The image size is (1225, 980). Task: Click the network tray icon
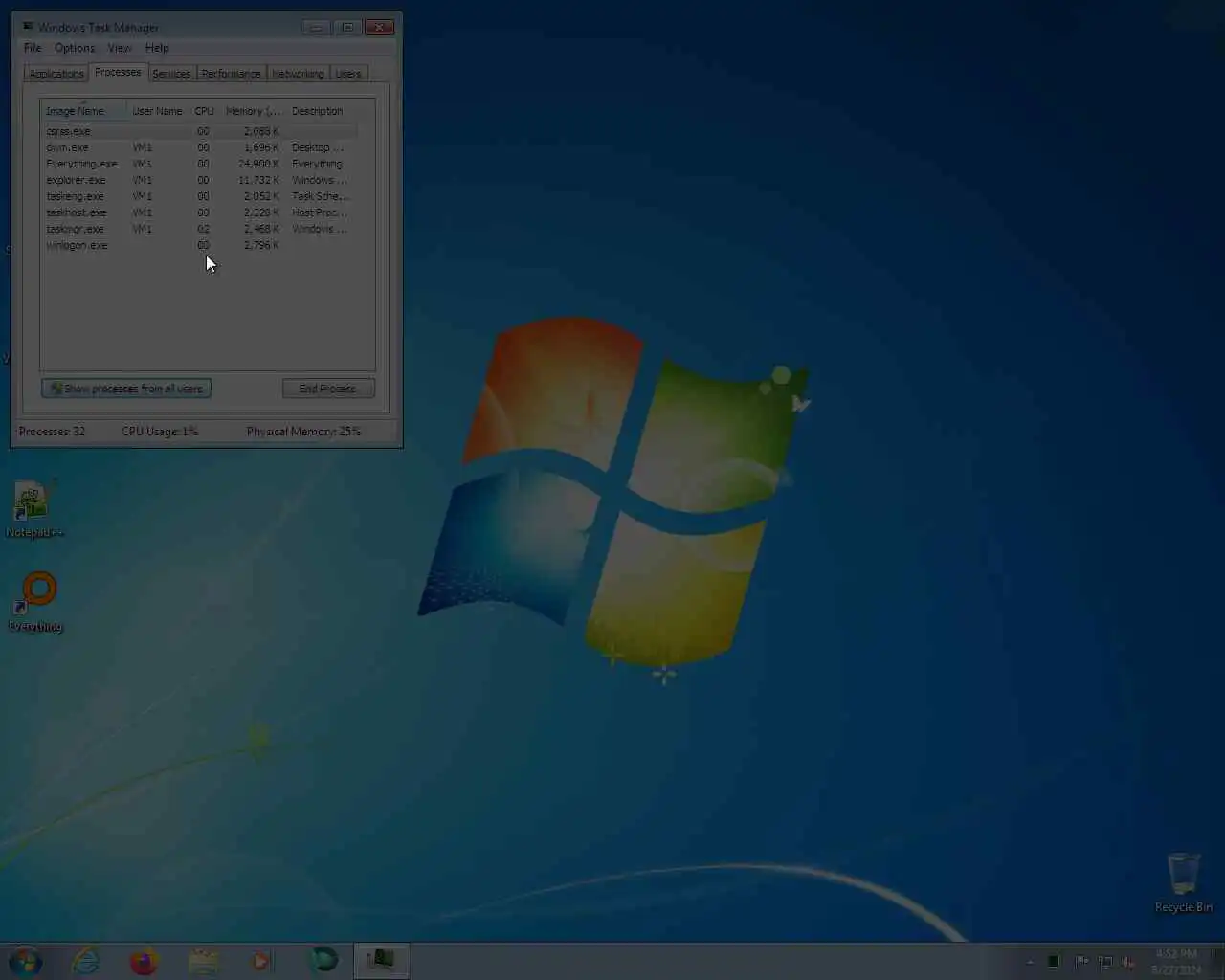tap(1105, 962)
